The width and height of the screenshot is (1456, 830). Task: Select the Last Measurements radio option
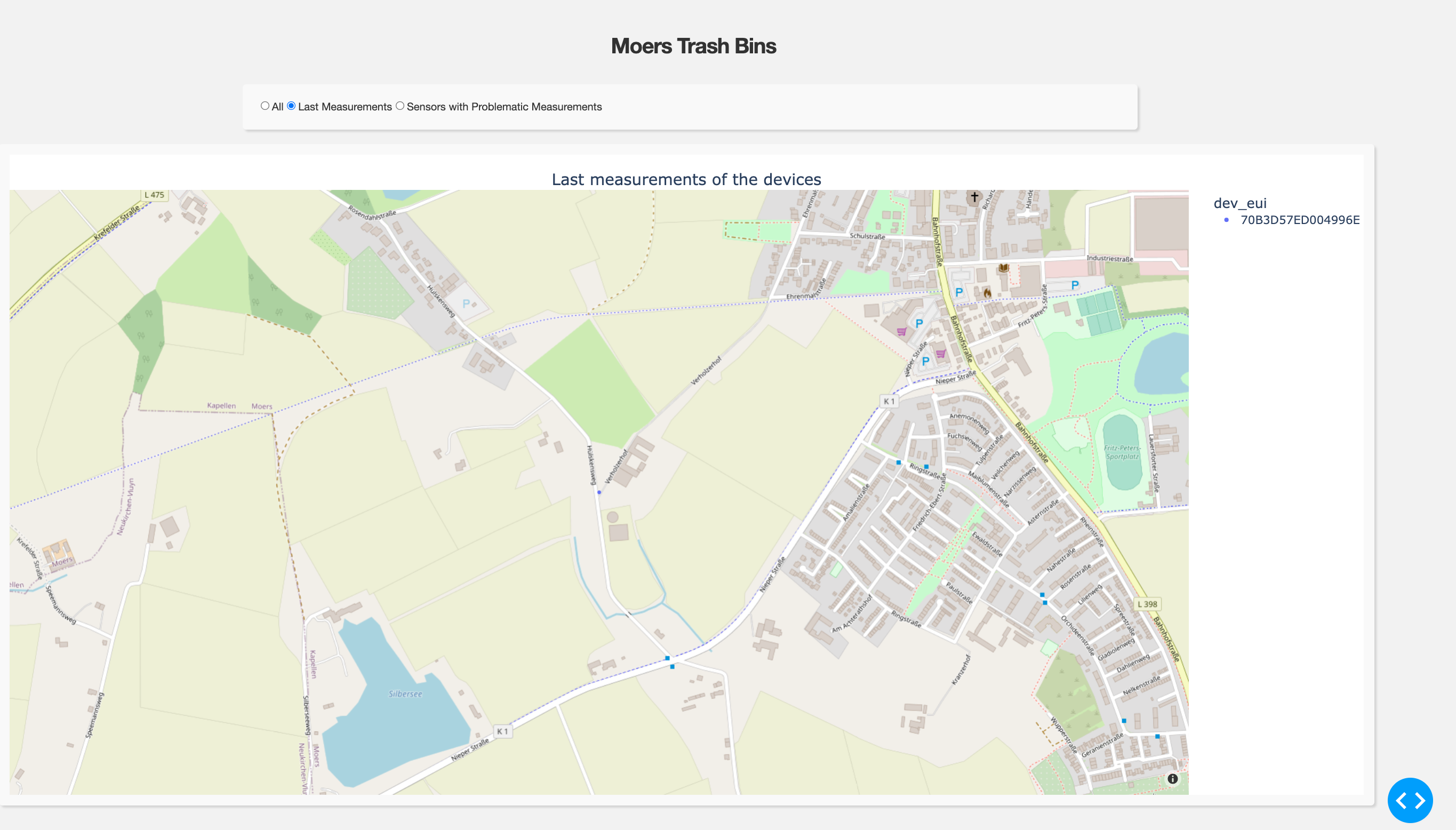pyautogui.click(x=291, y=106)
